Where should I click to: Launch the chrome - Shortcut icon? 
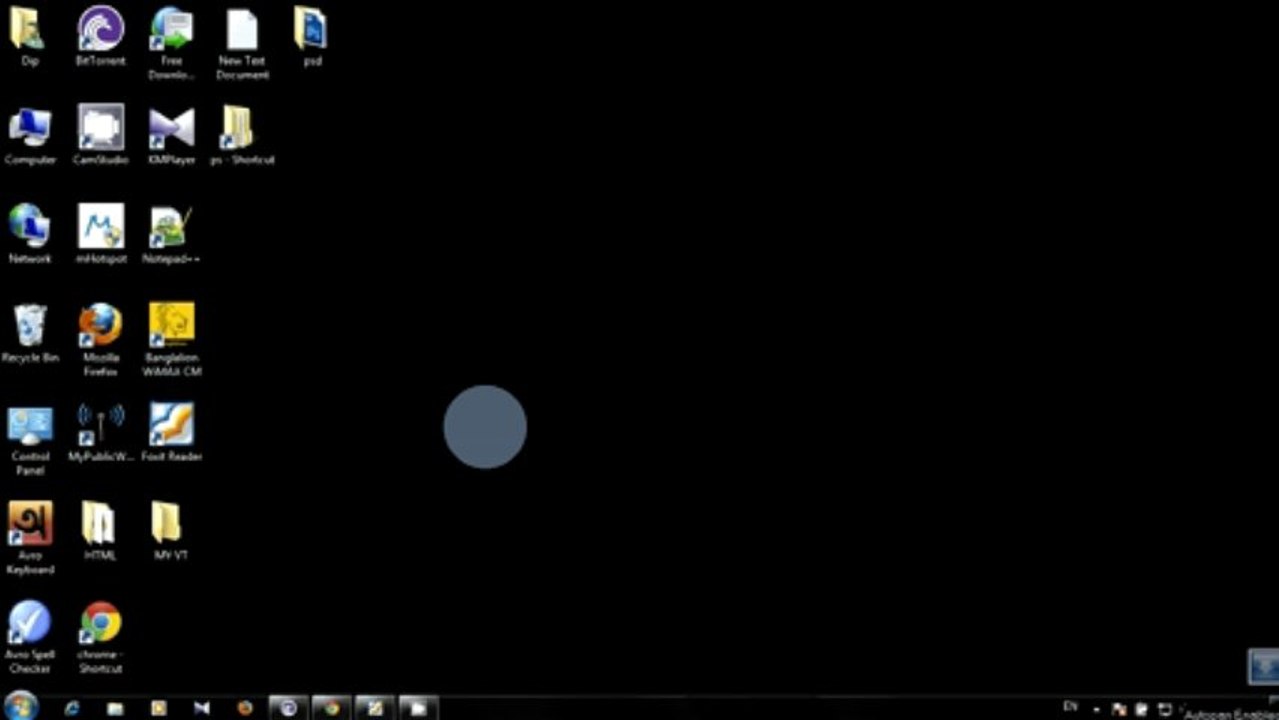[x=100, y=638]
